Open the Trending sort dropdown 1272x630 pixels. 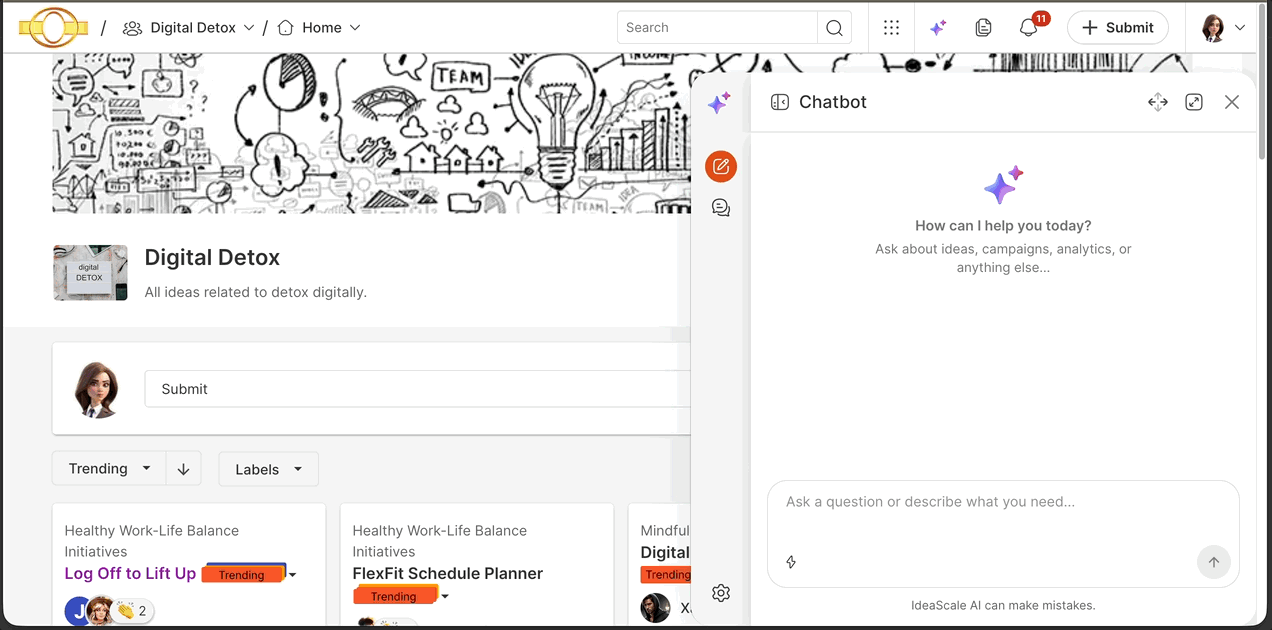108,468
